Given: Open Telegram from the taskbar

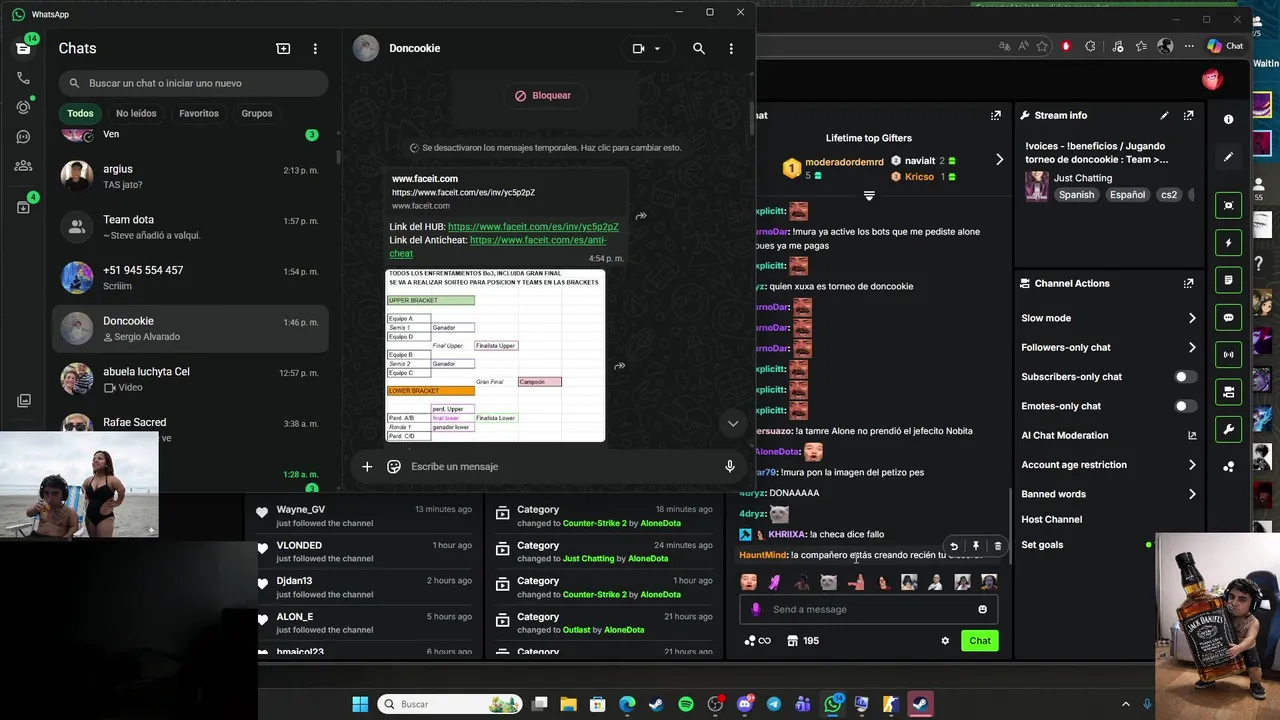Looking at the screenshot, I should coord(774,704).
